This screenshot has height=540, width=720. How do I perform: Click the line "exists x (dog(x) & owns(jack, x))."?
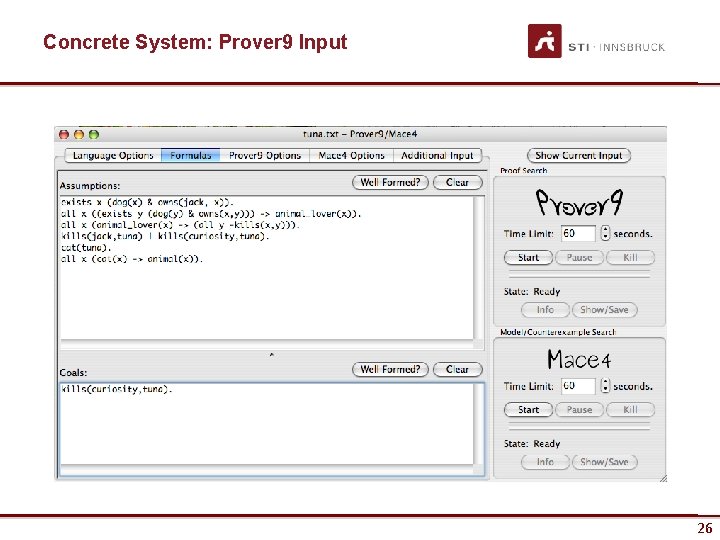(147, 202)
